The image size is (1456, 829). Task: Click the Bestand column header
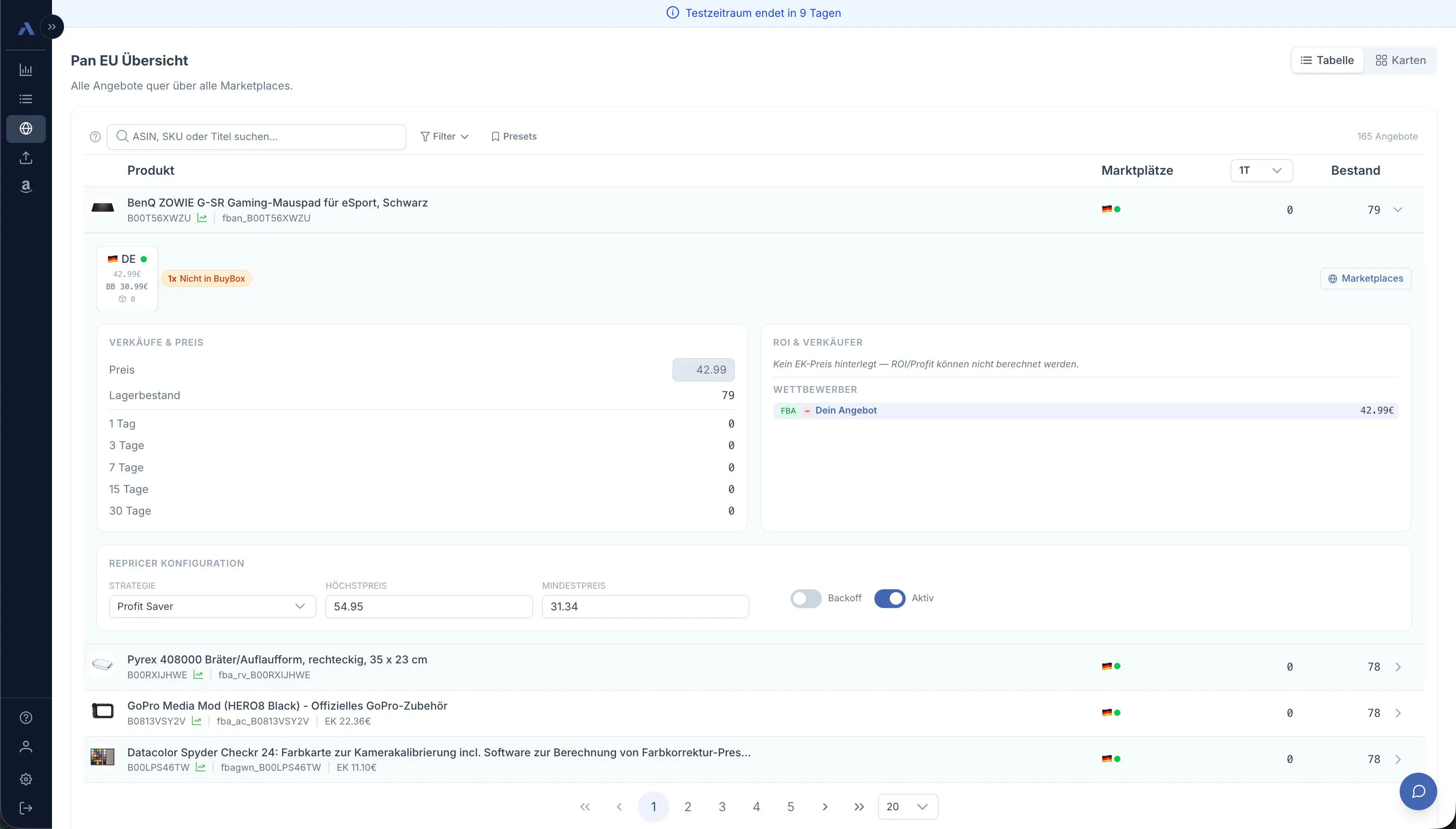coord(1355,170)
